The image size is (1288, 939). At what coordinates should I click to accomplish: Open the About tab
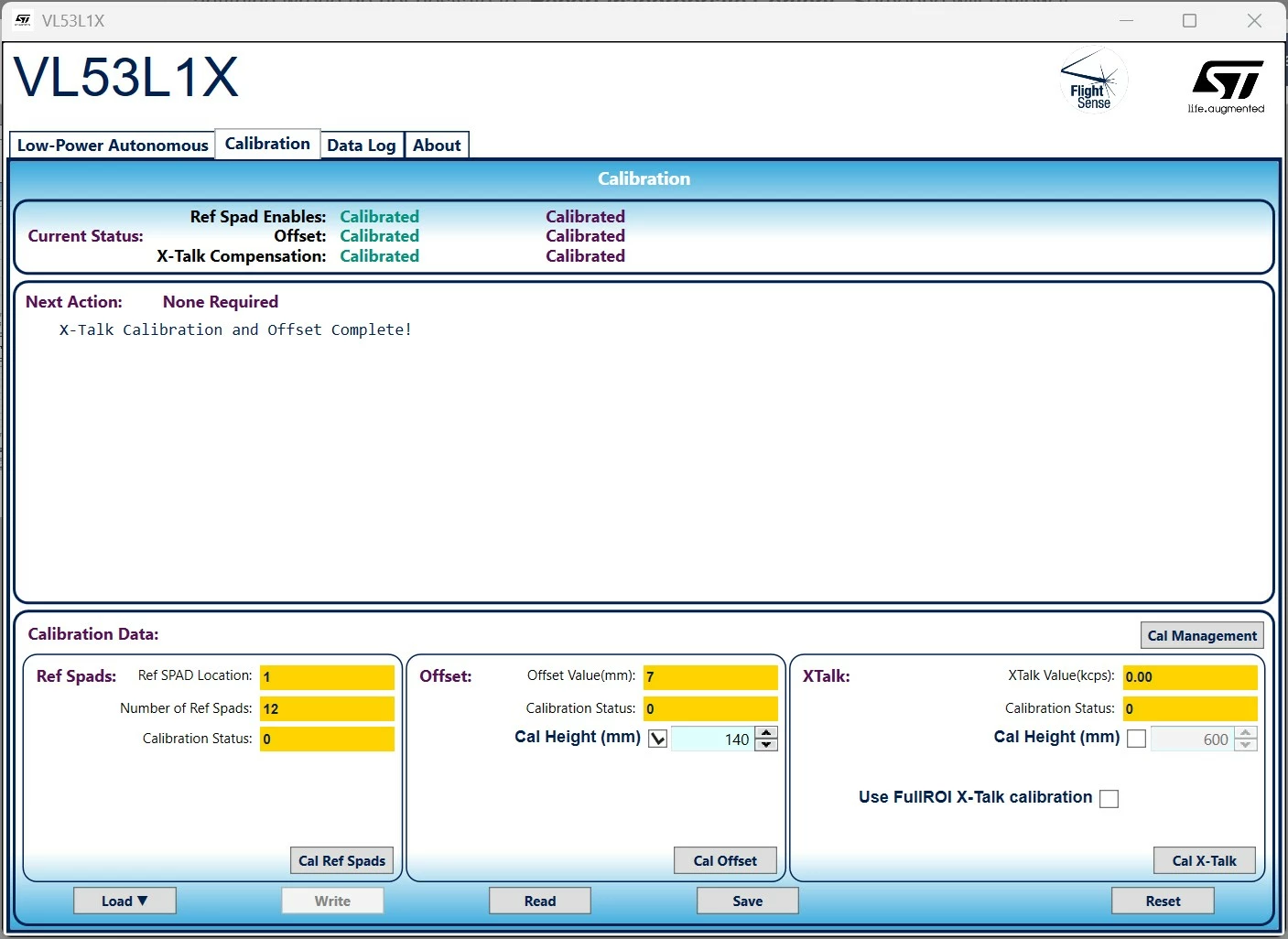[x=437, y=146]
